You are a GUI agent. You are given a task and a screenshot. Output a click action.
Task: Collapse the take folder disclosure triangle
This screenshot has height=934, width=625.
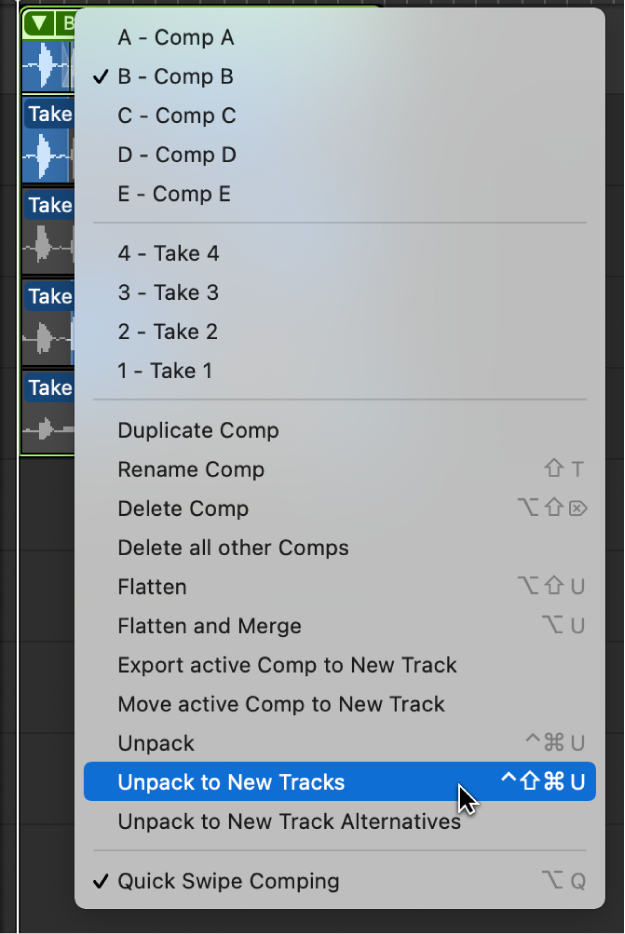39,23
